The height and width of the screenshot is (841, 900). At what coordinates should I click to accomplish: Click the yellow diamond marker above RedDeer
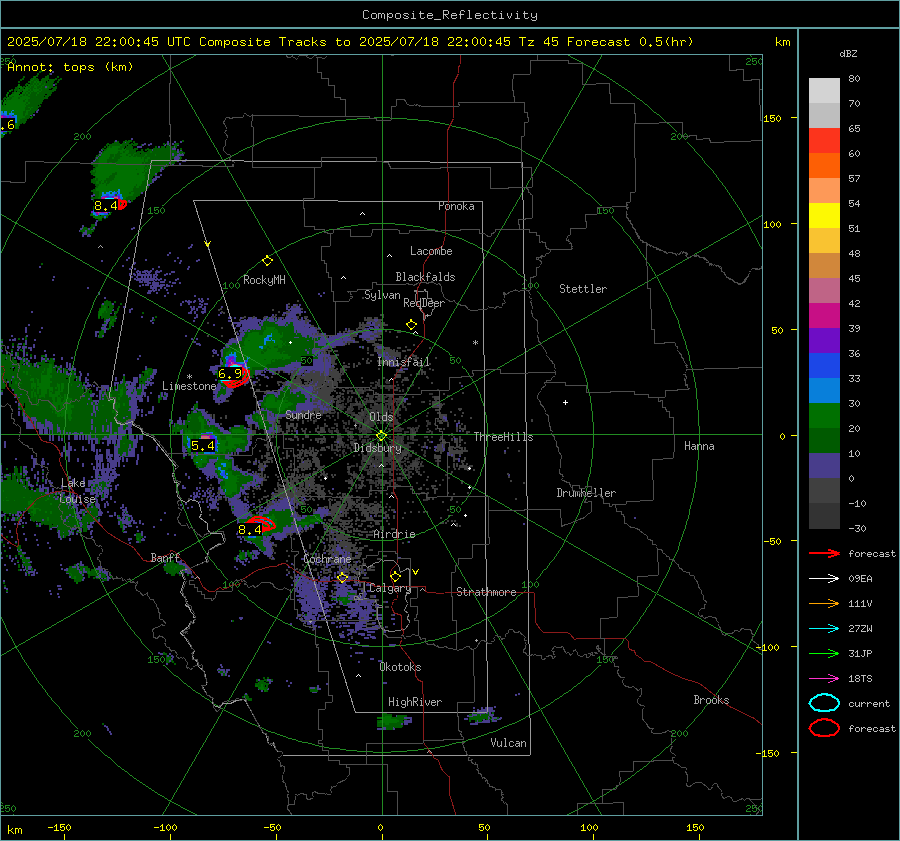click(x=411, y=325)
